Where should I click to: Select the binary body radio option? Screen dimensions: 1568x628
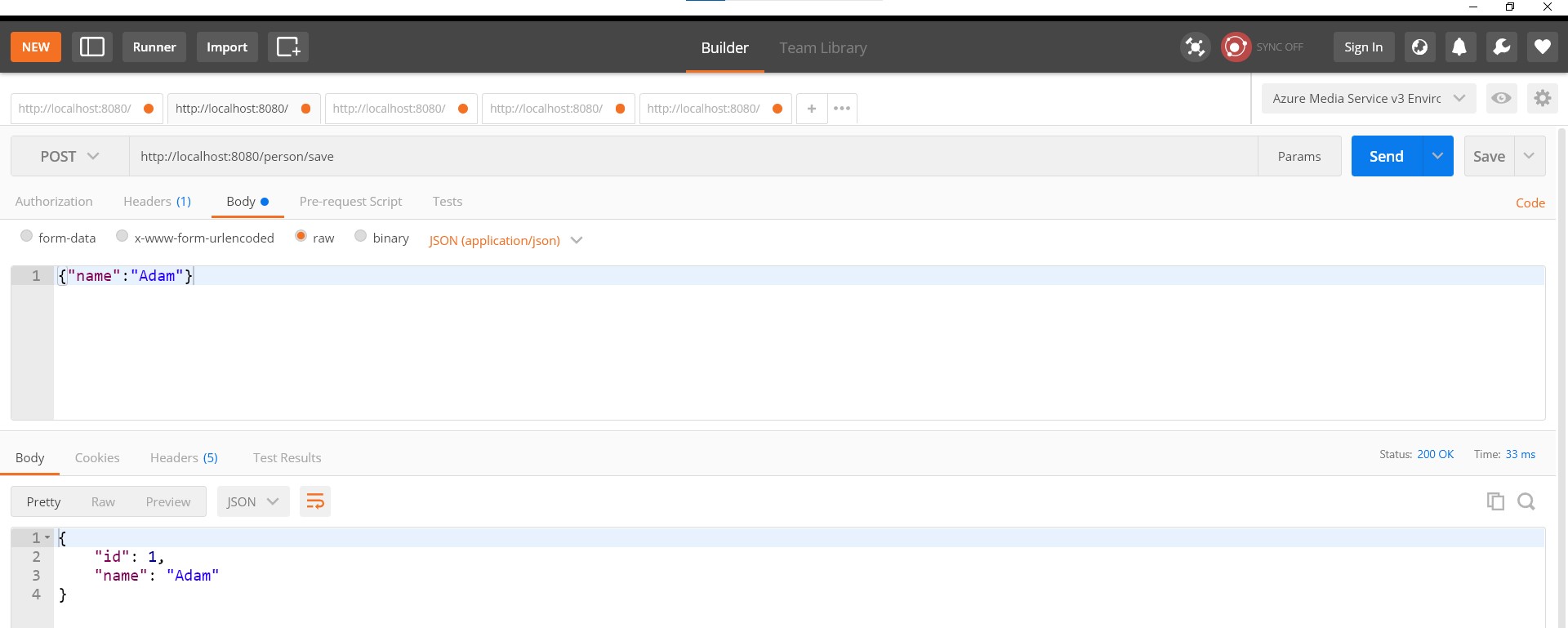360,236
